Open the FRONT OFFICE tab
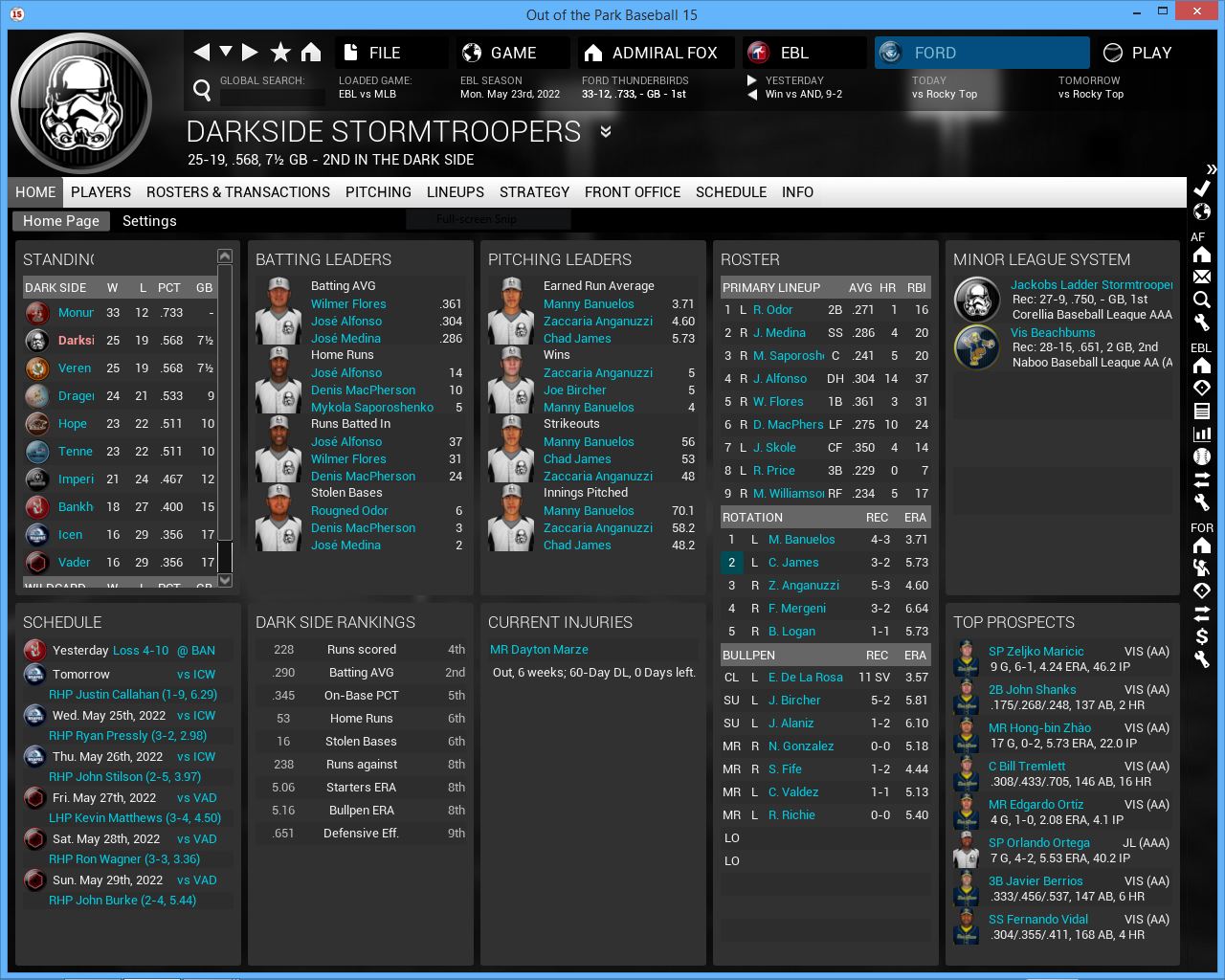The height and width of the screenshot is (980, 1225). point(633,192)
